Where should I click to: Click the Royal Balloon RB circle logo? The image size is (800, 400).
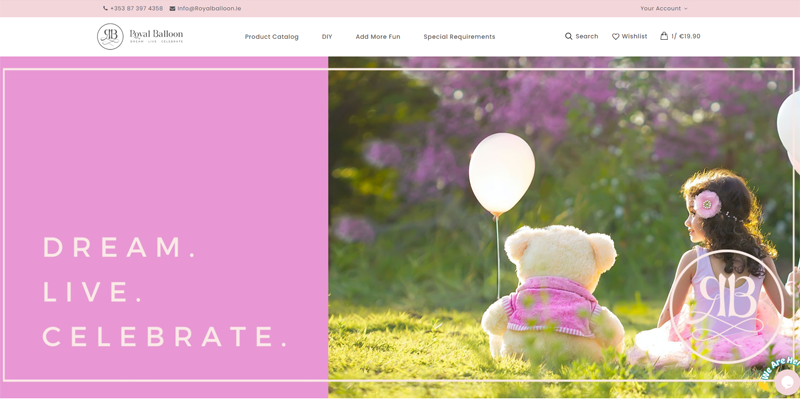pos(110,37)
